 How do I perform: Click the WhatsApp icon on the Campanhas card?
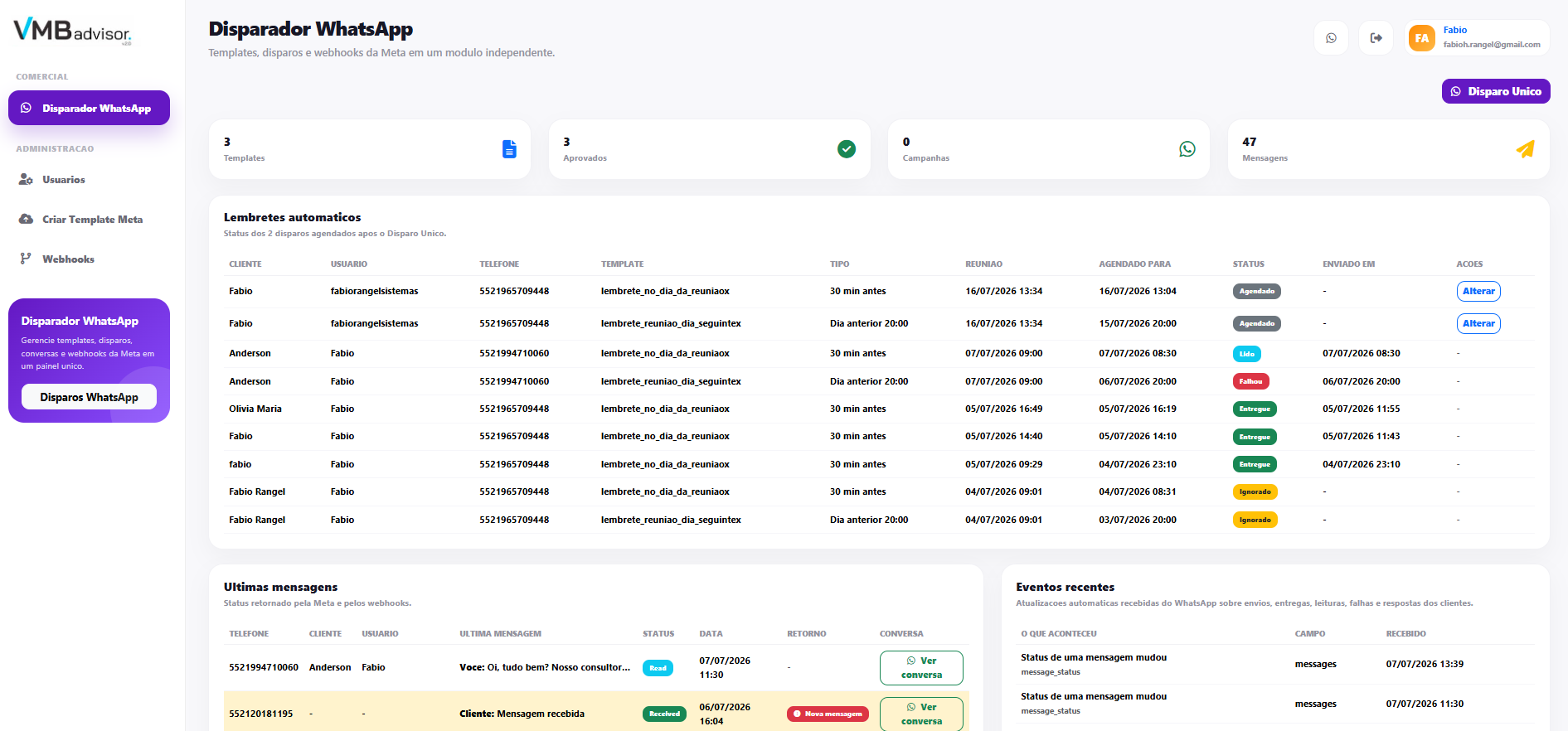tap(1187, 149)
